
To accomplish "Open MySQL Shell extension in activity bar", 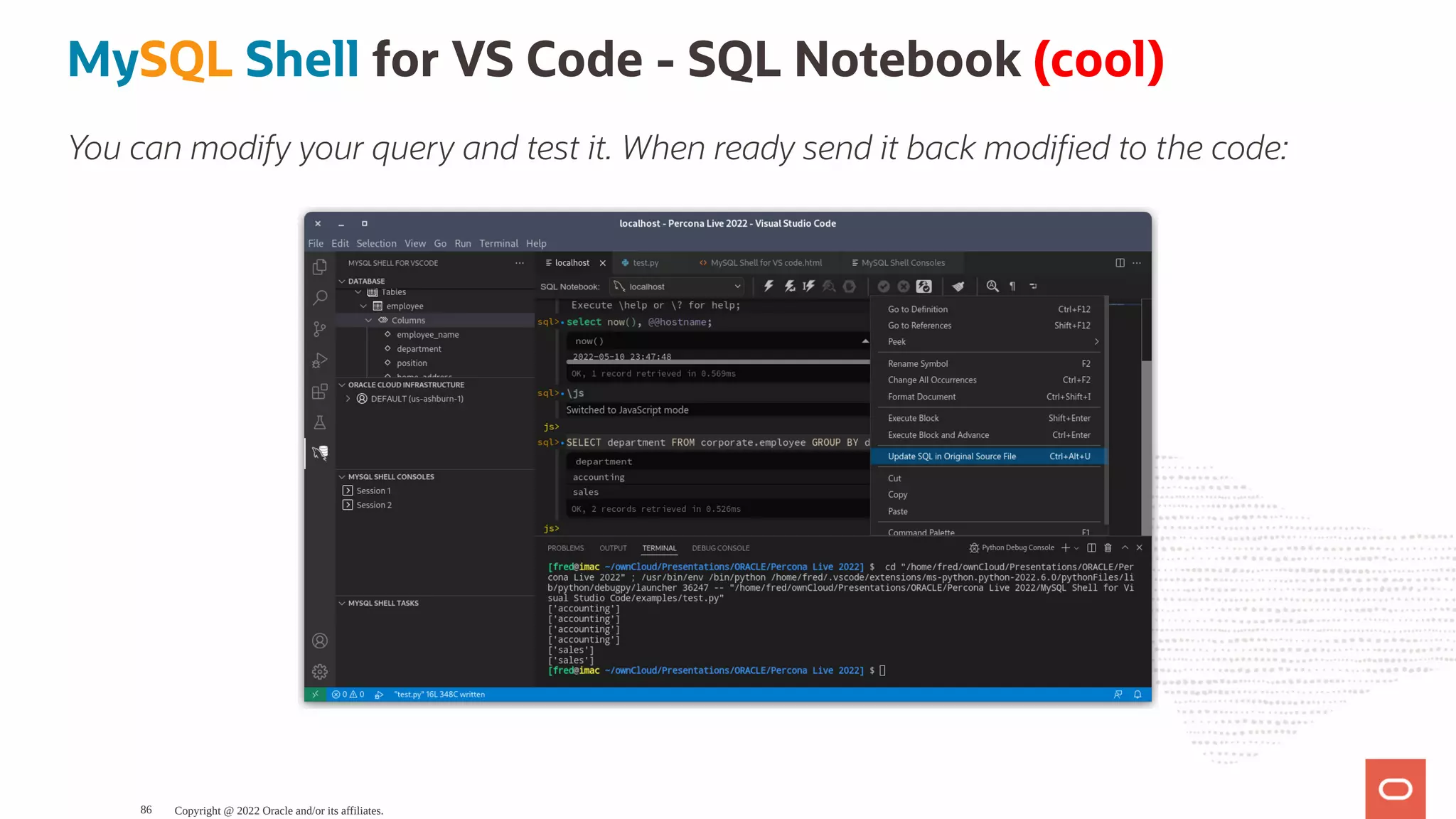I will [x=320, y=453].
